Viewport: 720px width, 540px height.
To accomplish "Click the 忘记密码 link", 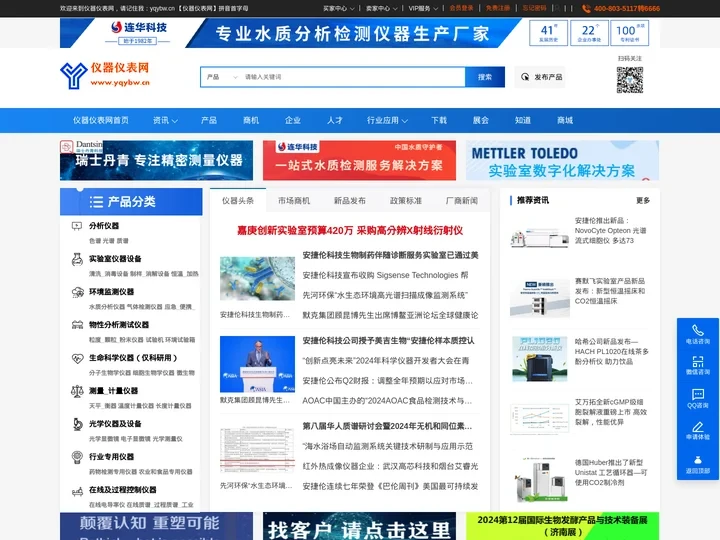I will (534, 8).
